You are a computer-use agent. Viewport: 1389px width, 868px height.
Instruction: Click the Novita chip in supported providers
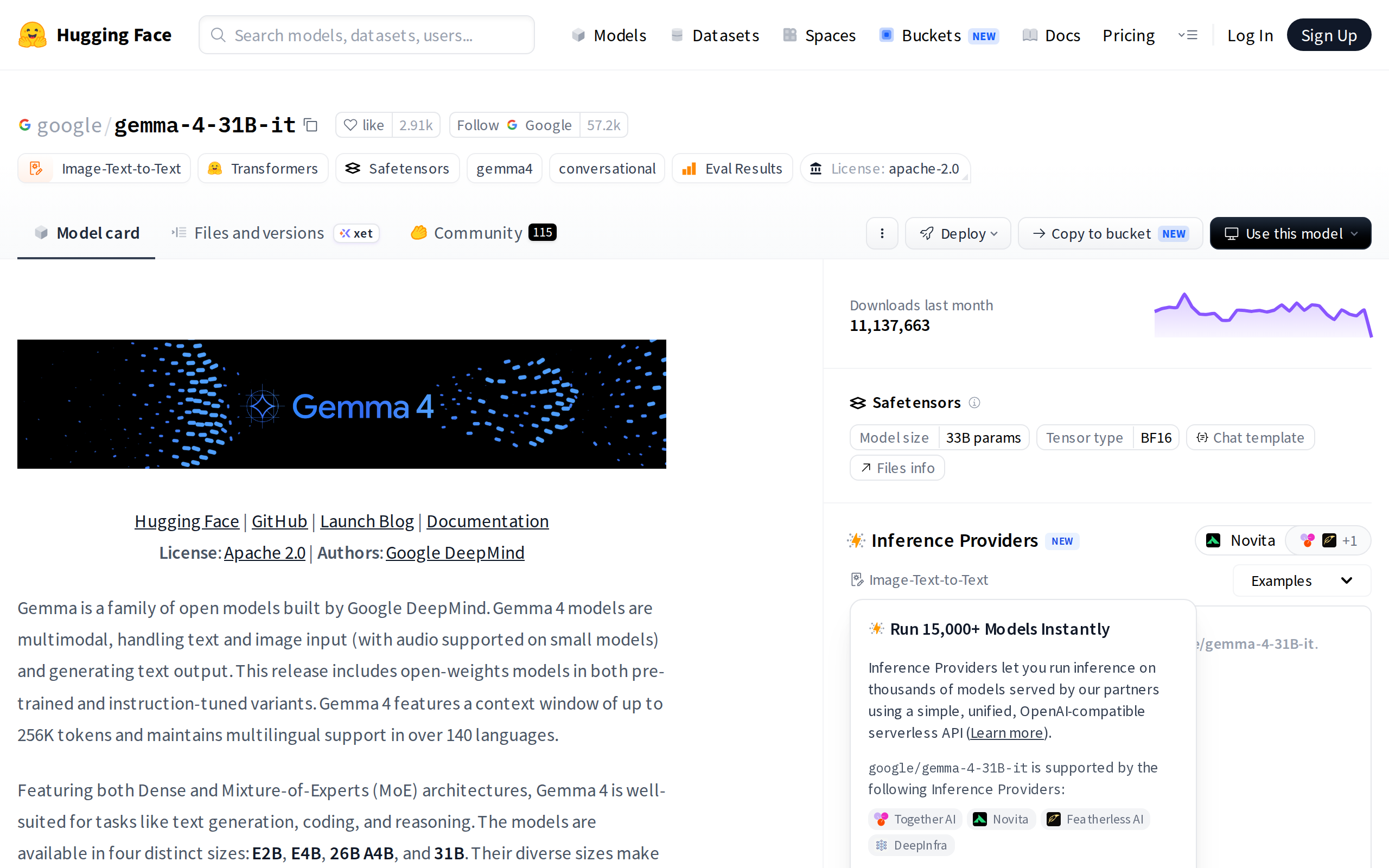pyautogui.click(x=1002, y=819)
